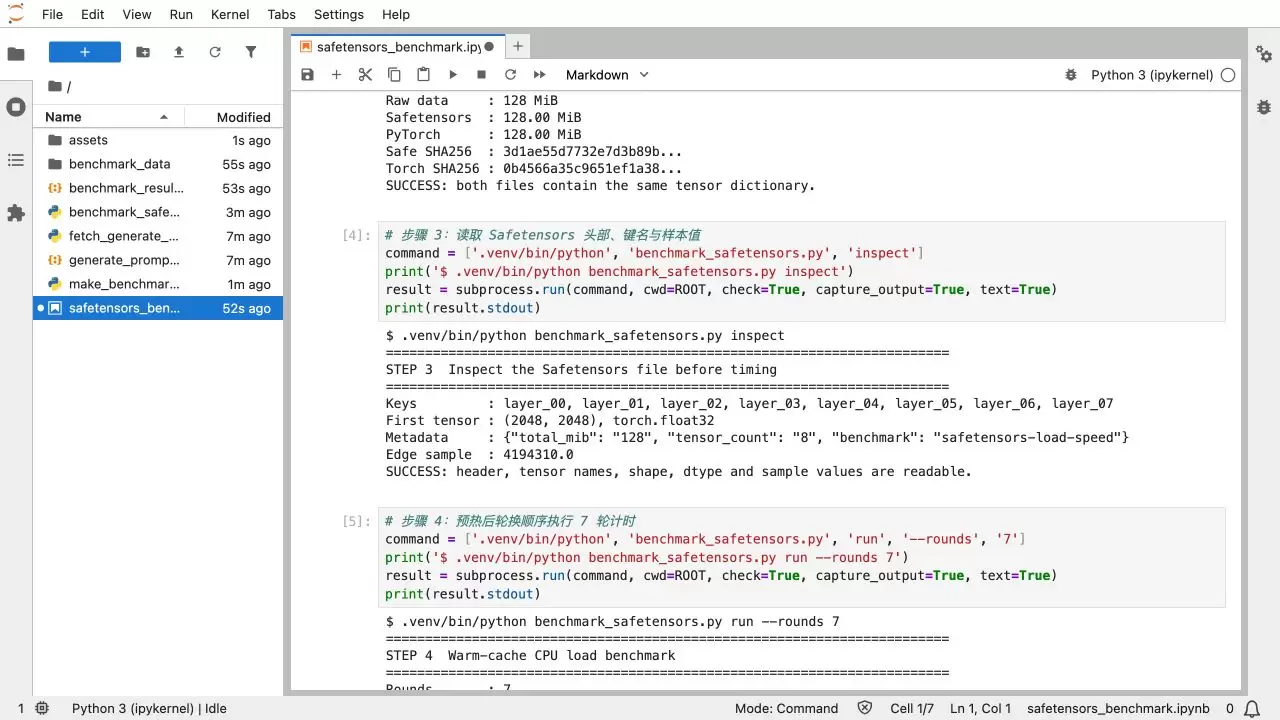Run the selected cell
This screenshot has width=1280, height=720.
[452, 75]
